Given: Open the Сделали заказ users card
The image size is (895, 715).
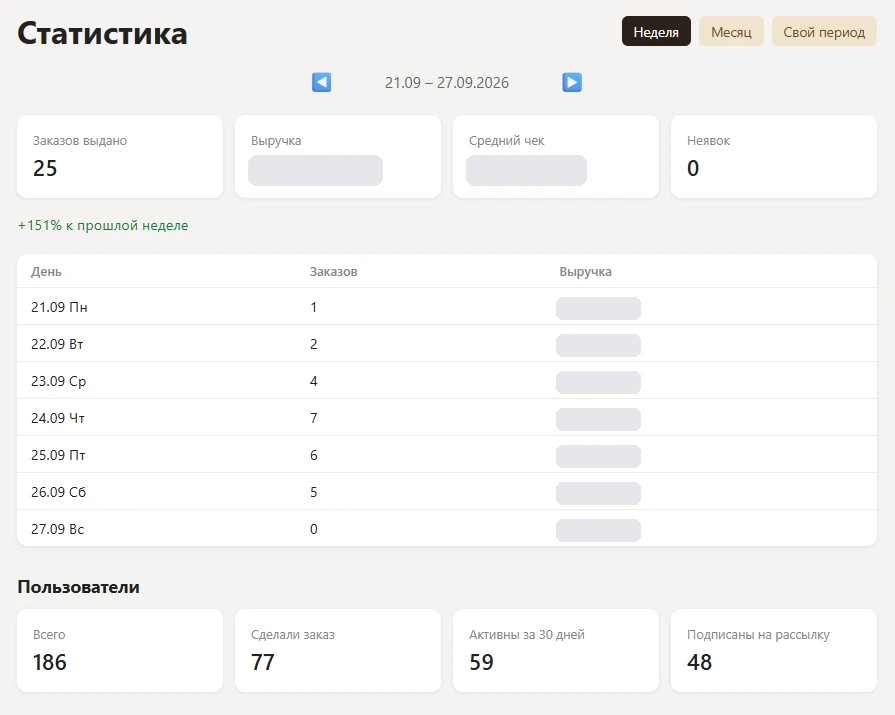Looking at the screenshot, I should (x=338, y=651).
